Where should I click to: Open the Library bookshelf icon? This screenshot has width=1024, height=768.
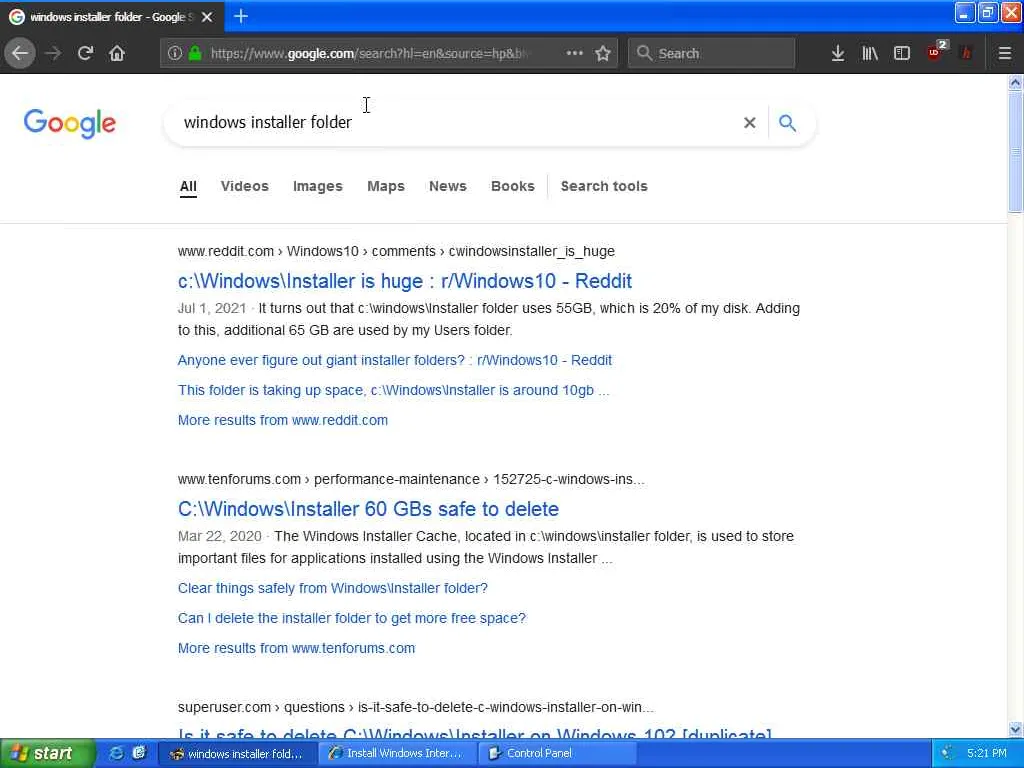(x=870, y=53)
